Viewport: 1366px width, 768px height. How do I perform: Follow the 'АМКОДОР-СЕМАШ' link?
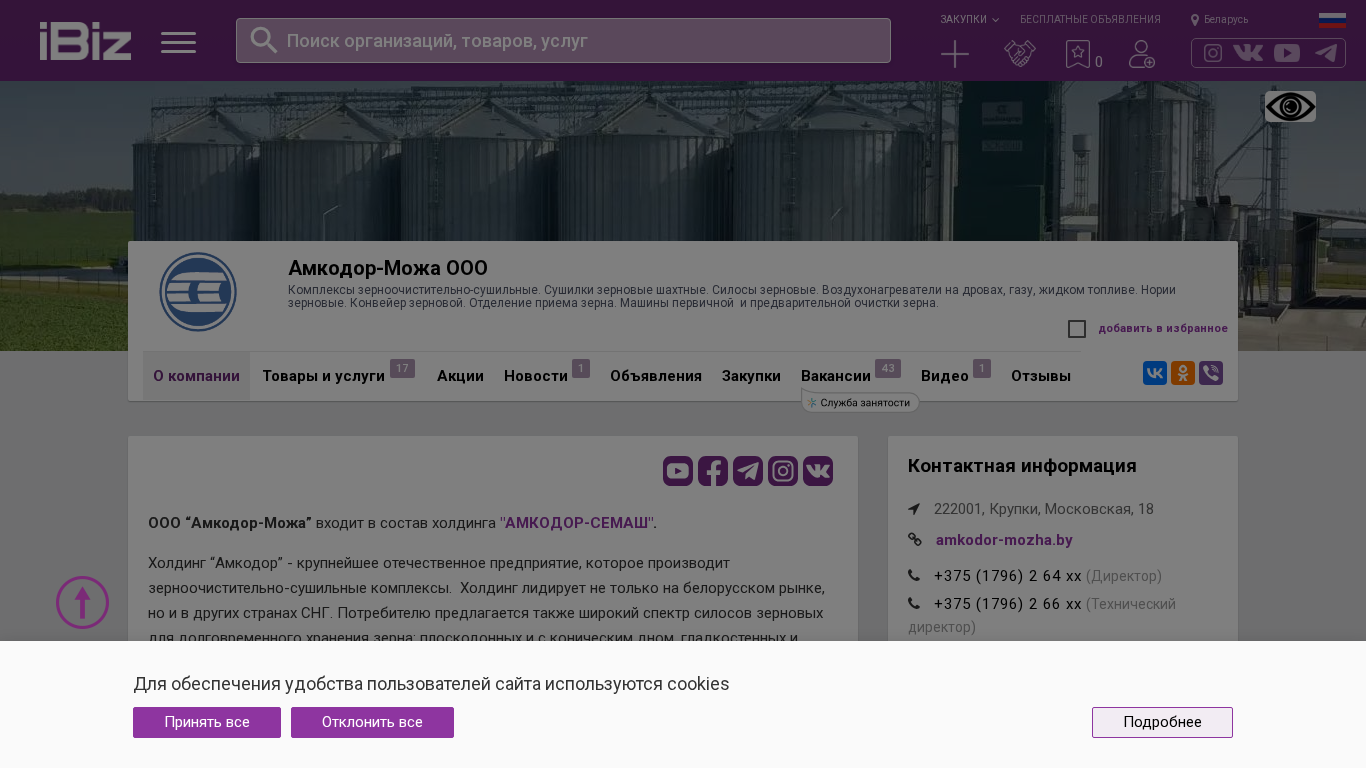577,522
